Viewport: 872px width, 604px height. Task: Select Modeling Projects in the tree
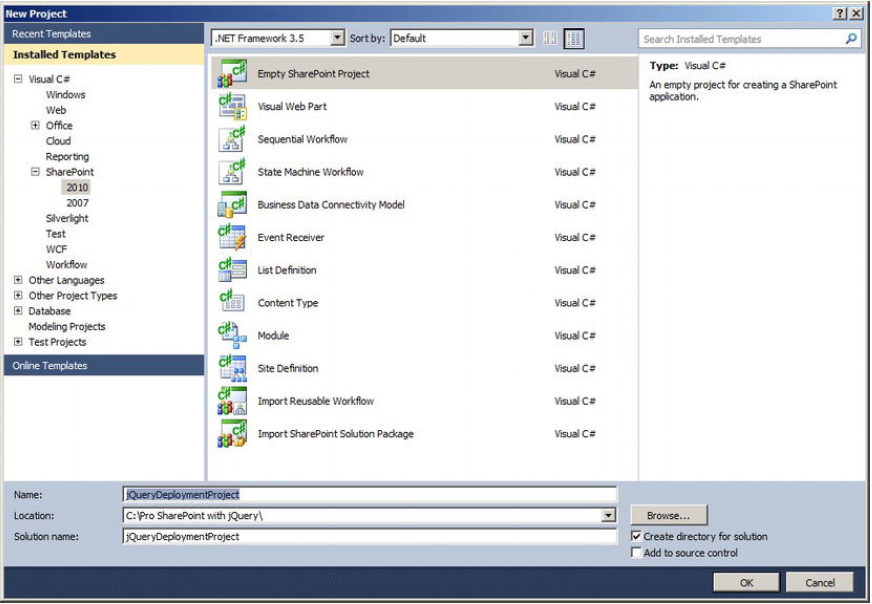(x=67, y=326)
